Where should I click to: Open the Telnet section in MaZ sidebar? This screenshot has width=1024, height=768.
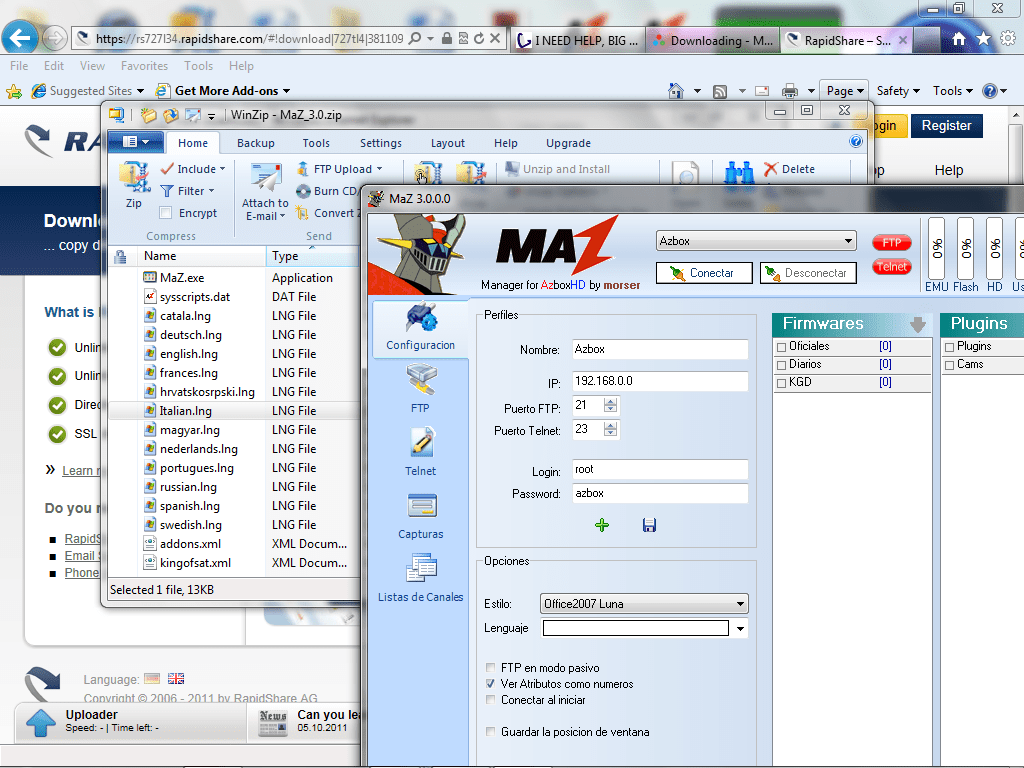[421, 453]
